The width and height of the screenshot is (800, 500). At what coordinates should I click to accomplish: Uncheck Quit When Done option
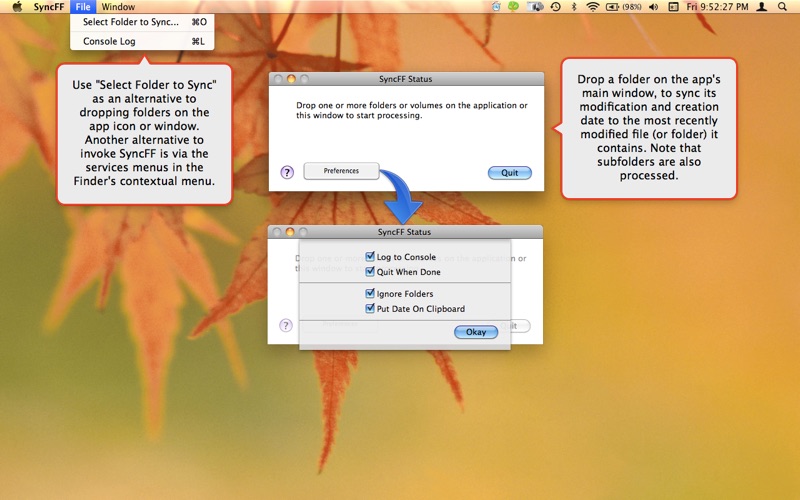(370, 271)
